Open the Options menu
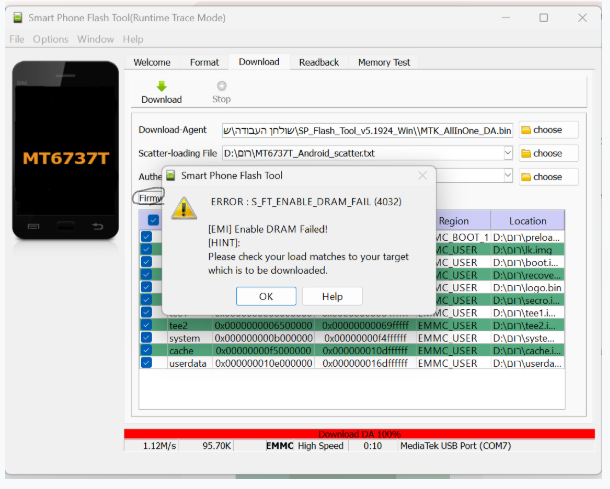This screenshot has height=489, width=610. click(x=50, y=39)
